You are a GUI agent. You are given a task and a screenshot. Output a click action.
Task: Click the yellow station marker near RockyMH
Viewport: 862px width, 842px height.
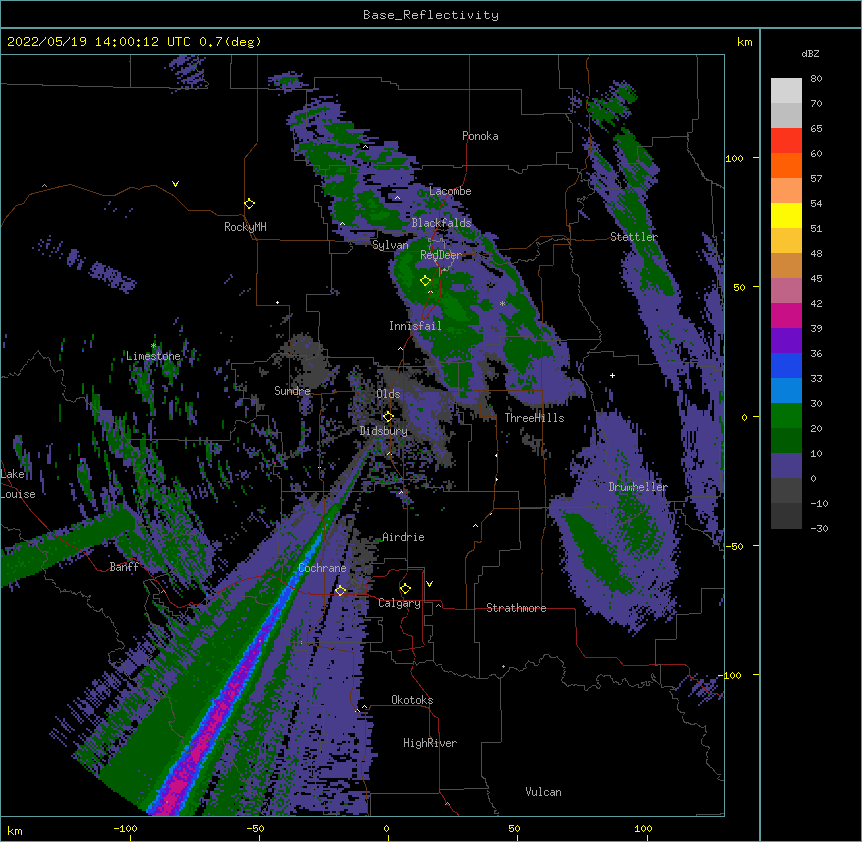[250, 204]
